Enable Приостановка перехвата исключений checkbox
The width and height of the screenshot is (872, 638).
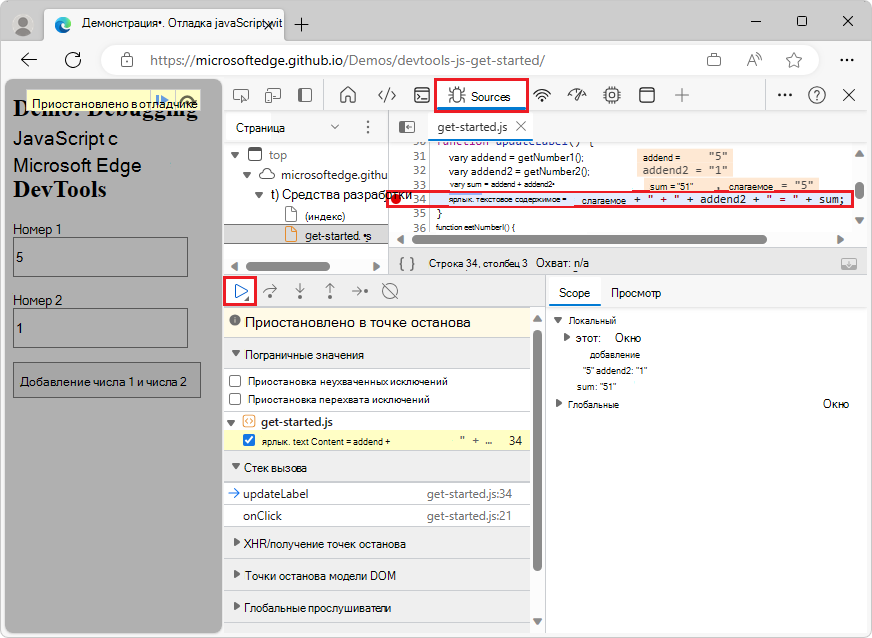click(x=235, y=399)
